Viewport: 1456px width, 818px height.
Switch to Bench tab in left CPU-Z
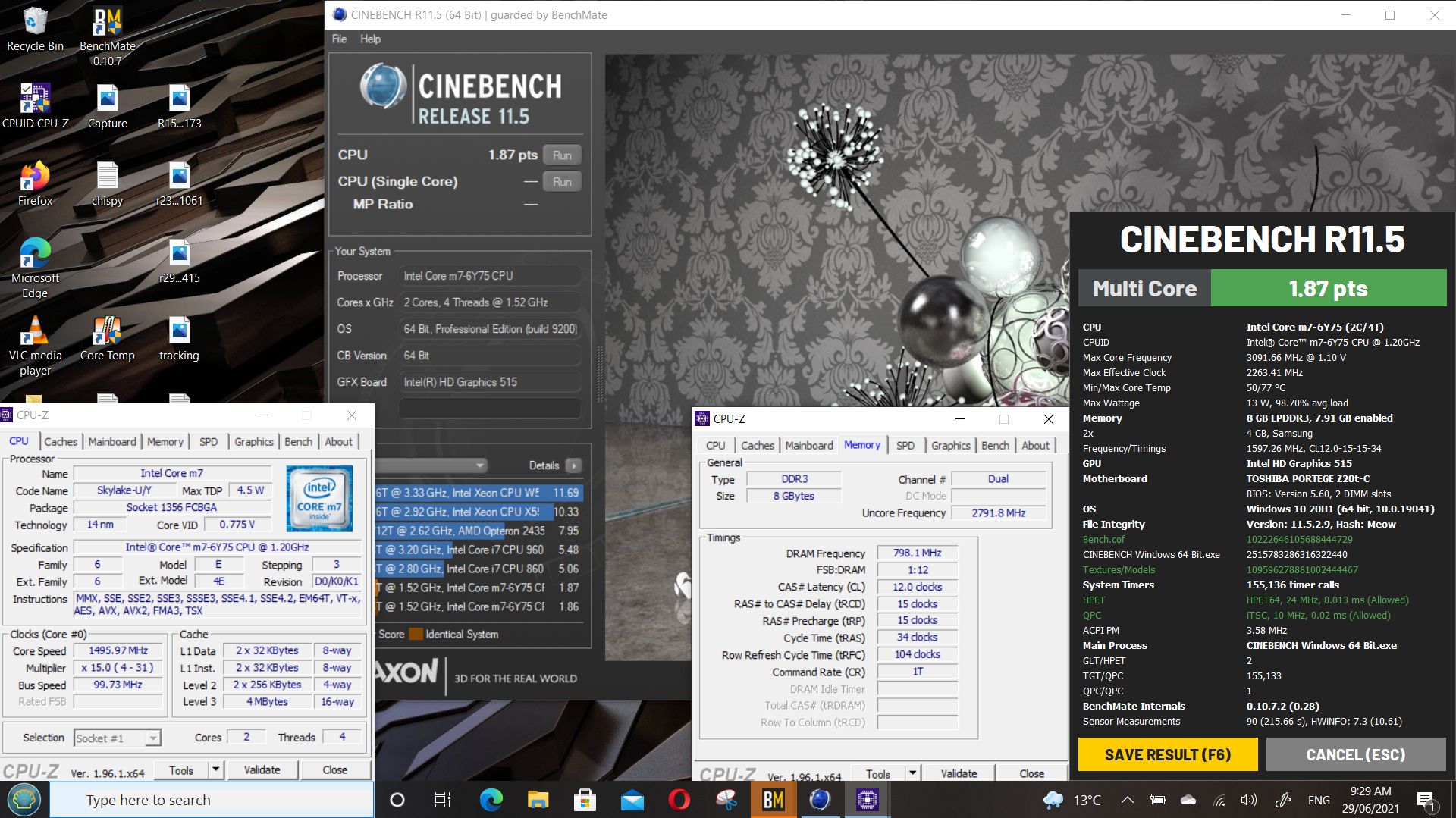(298, 441)
